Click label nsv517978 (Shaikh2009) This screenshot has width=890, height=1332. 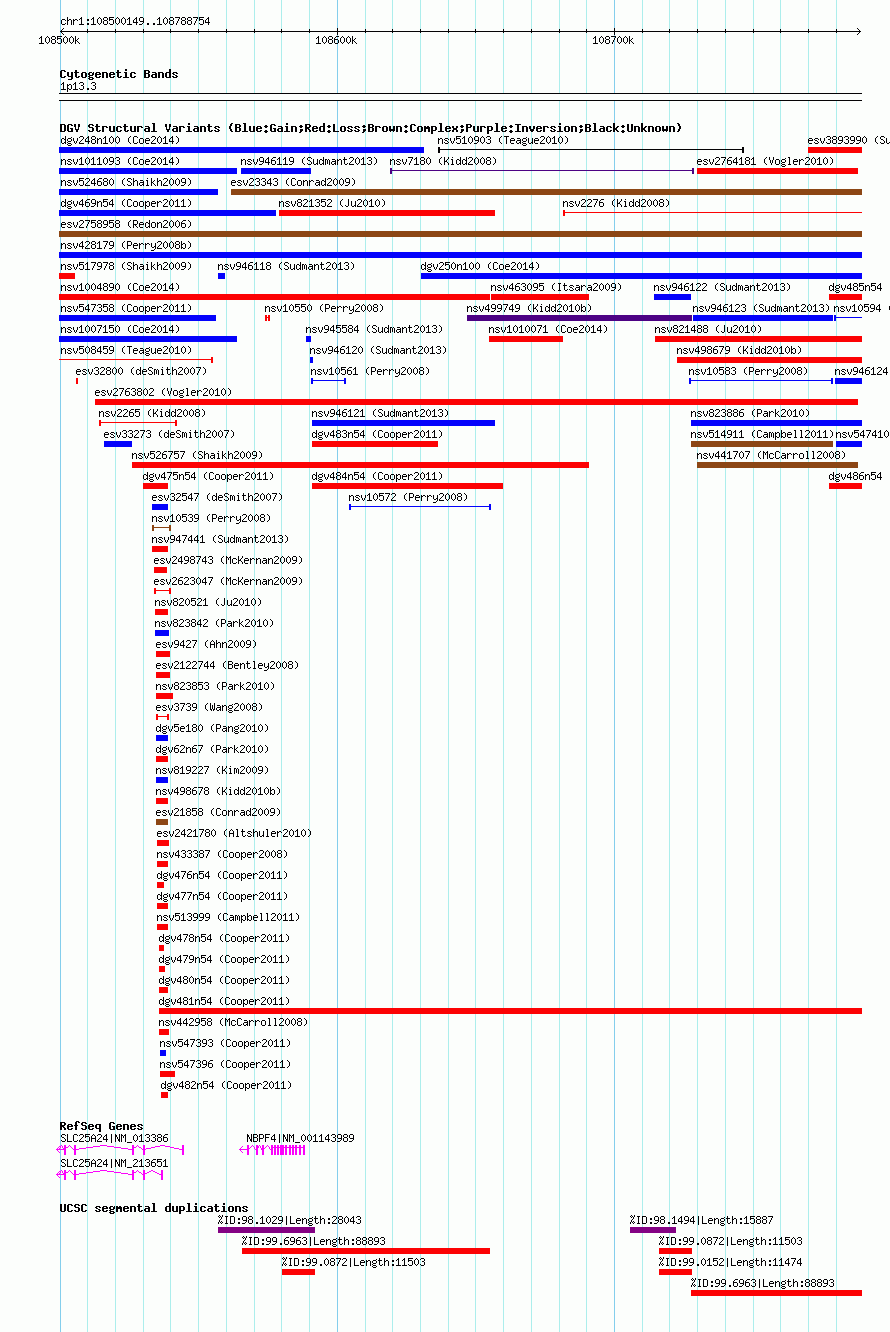[x=126, y=266]
